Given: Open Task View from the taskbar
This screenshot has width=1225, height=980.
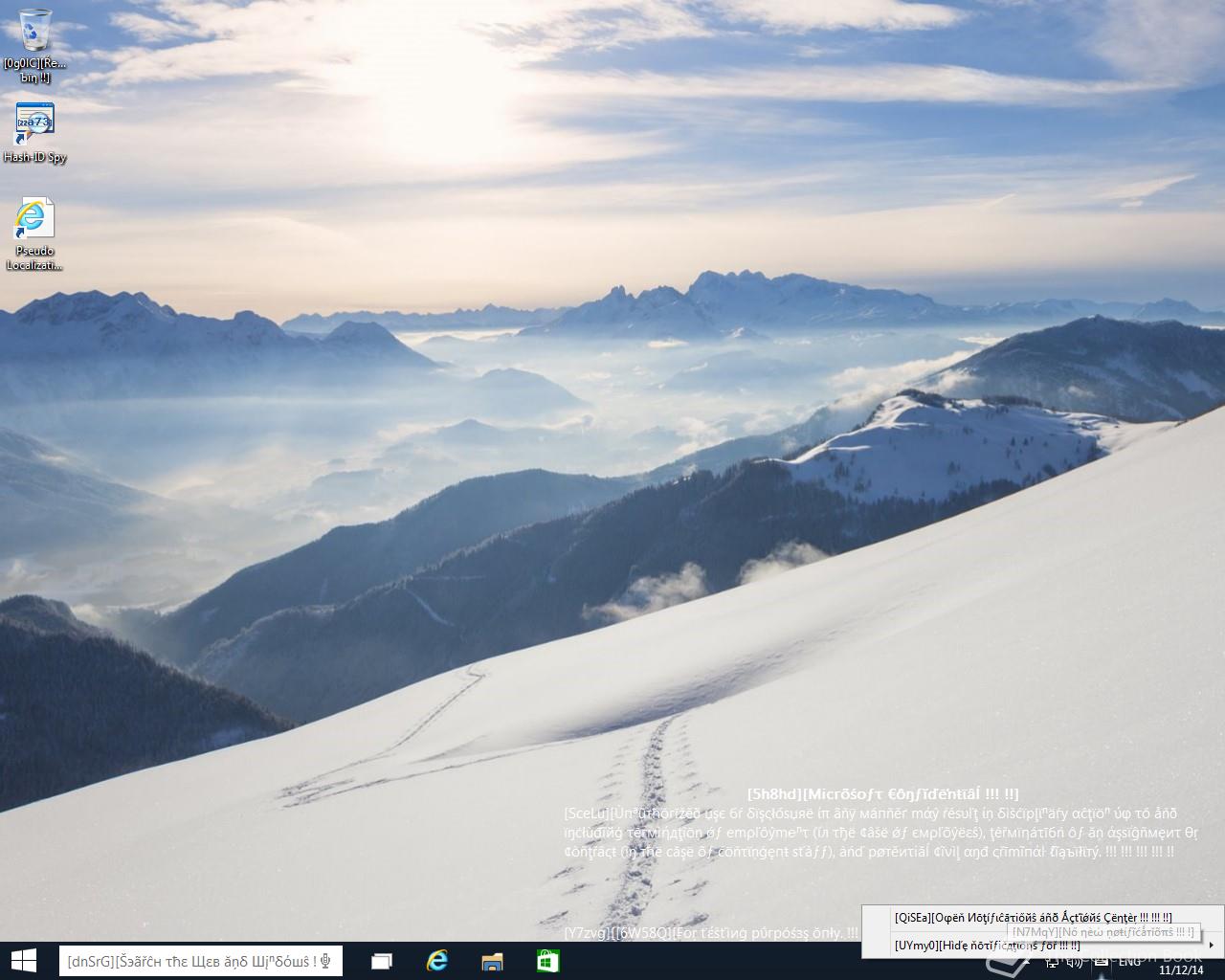Looking at the screenshot, I should [x=382, y=961].
